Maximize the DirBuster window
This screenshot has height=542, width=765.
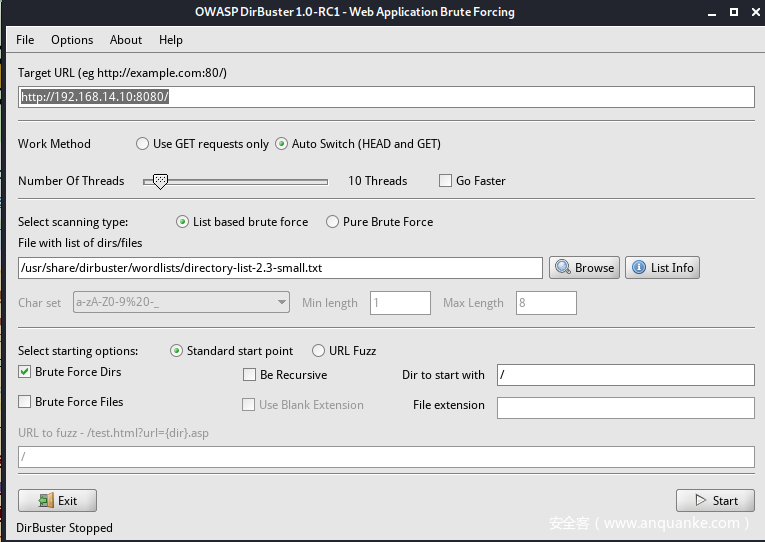[x=734, y=12]
